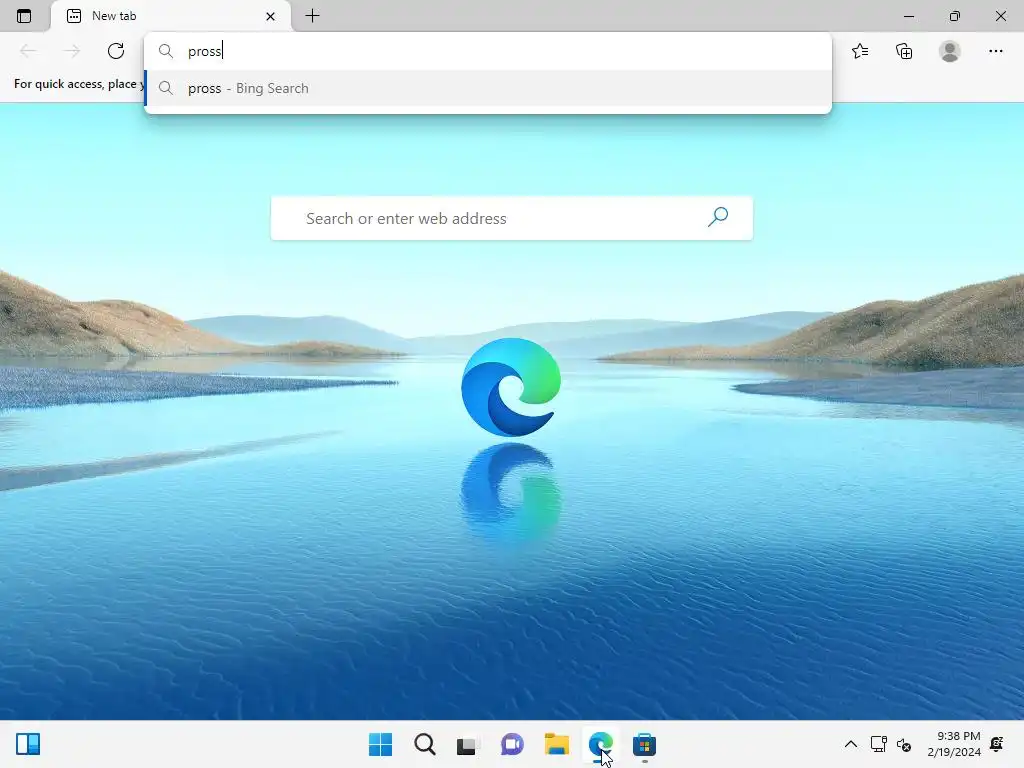
Task: Select the New tab browser tab
Action: (171, 16)
